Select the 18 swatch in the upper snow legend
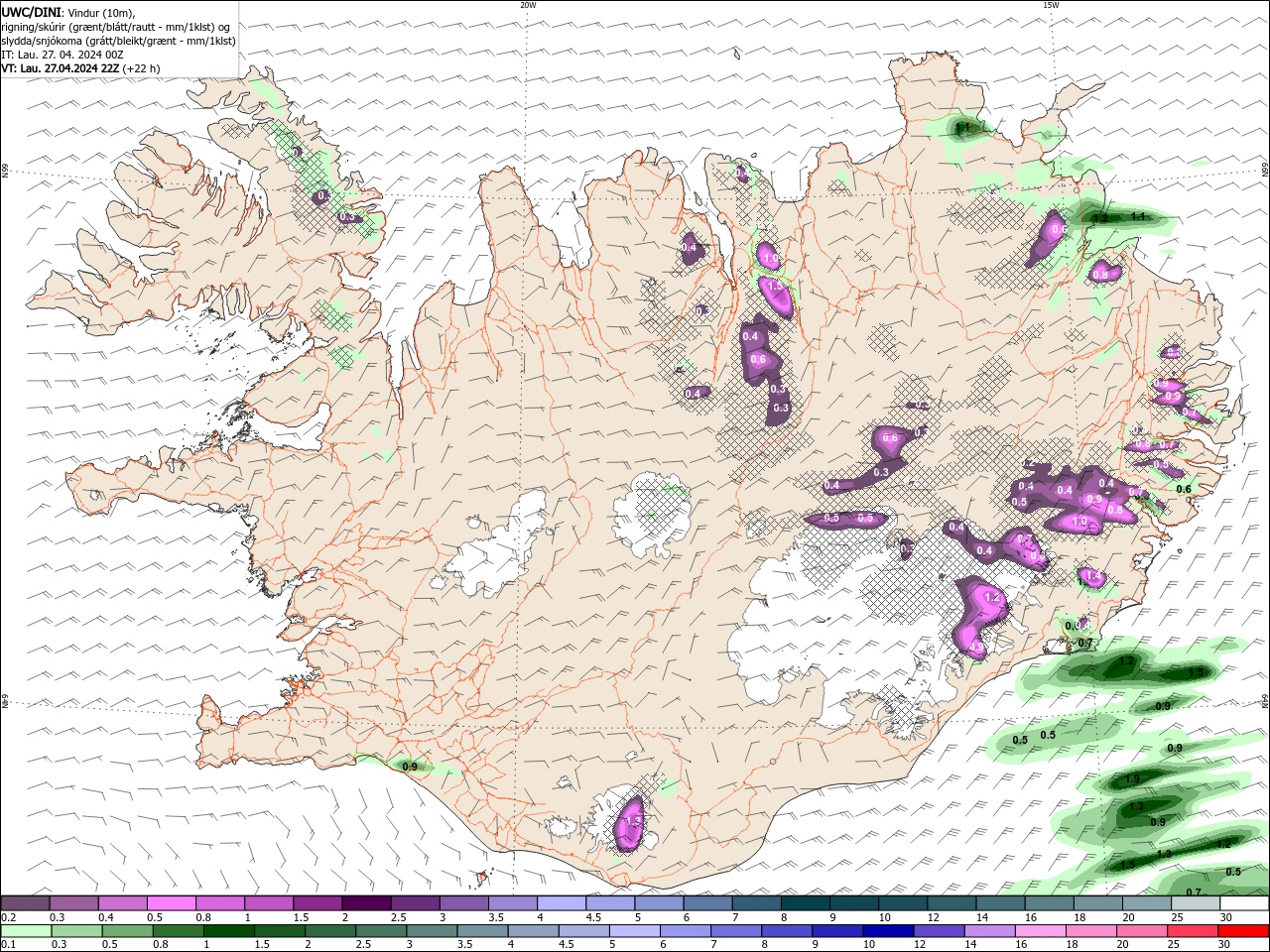Viewport: 1270px width, 952px height. [1099, 902]
